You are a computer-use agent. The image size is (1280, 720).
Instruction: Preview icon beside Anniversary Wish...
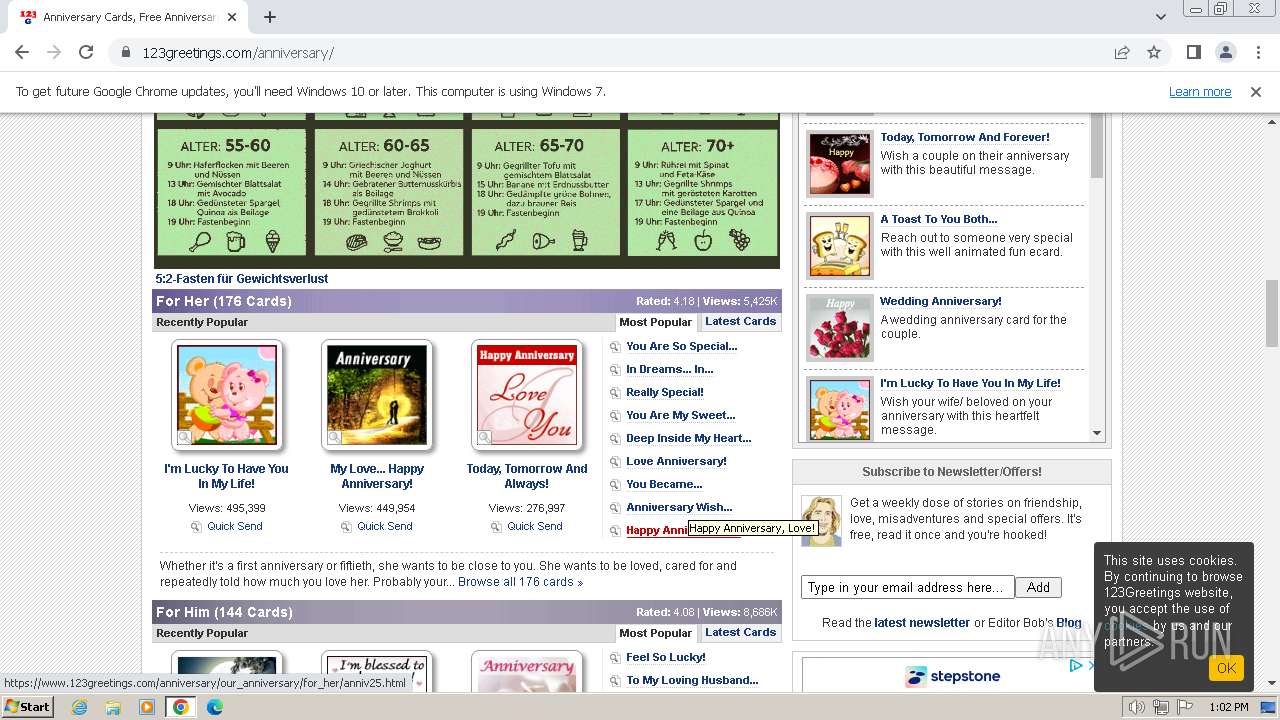pos(615,508)
